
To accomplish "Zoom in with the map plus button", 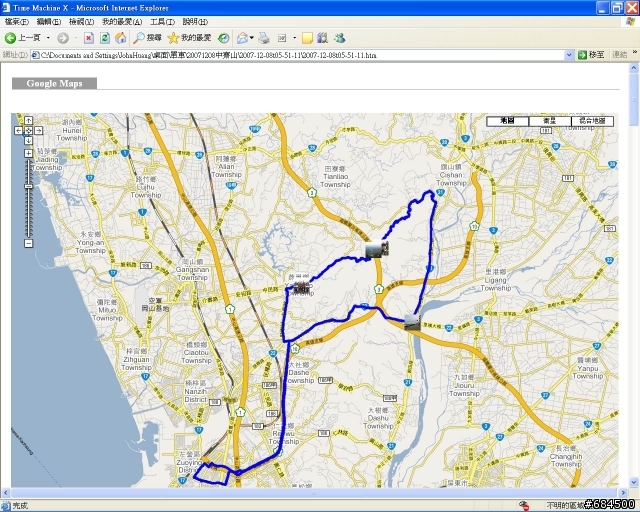I will [29, 154].
